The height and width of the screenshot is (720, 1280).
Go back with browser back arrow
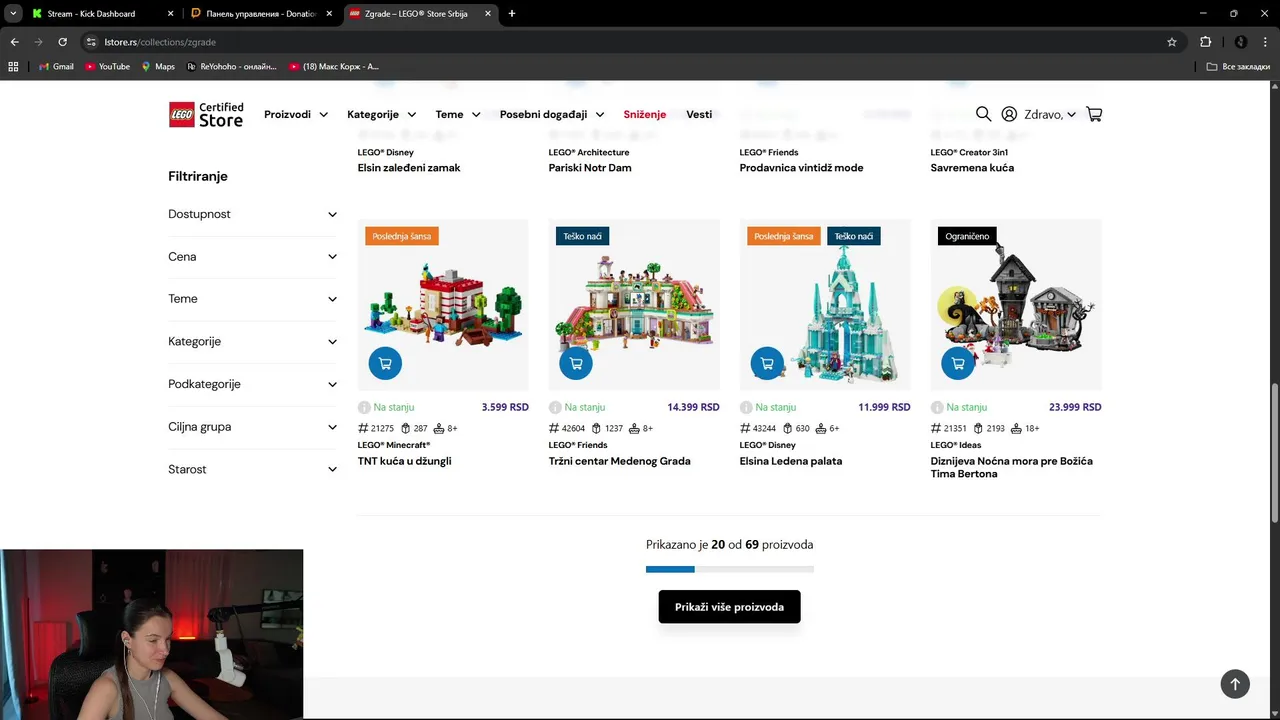coord(14,42)
